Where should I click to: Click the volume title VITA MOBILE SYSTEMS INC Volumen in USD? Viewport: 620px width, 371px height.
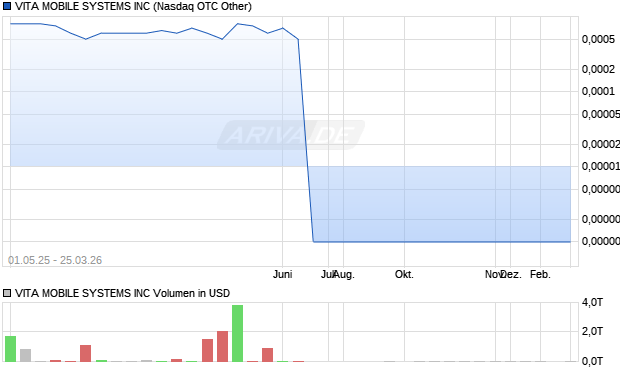(122, 293)
